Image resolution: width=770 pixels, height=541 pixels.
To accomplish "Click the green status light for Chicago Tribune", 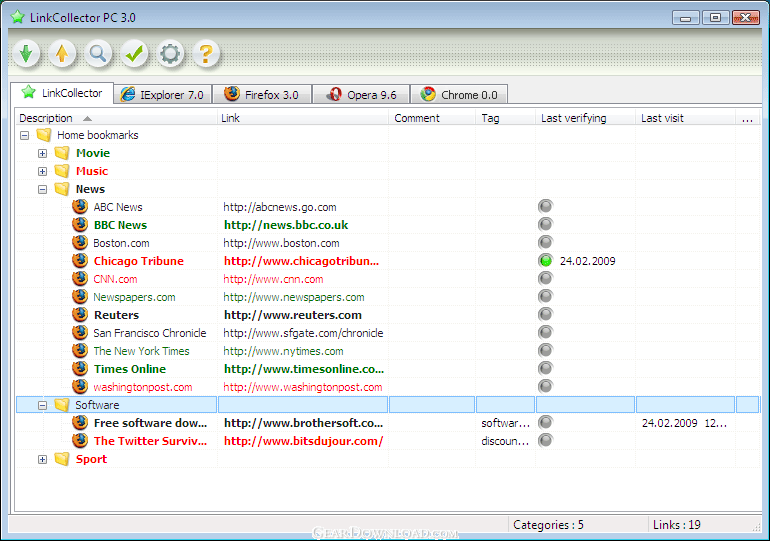I will click(545, 261).
